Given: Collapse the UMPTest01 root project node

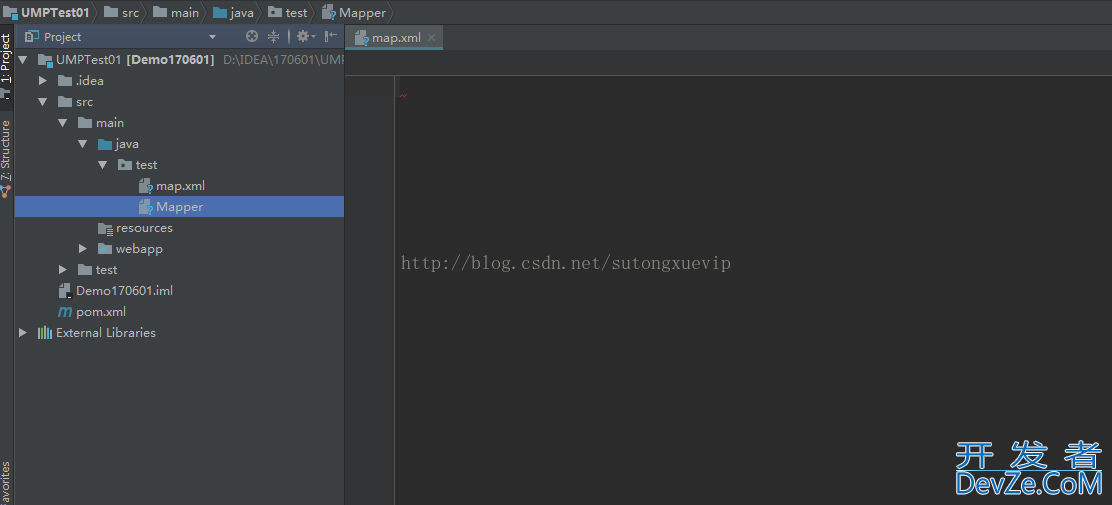Looking at the screenshot, I should [23, 60].
